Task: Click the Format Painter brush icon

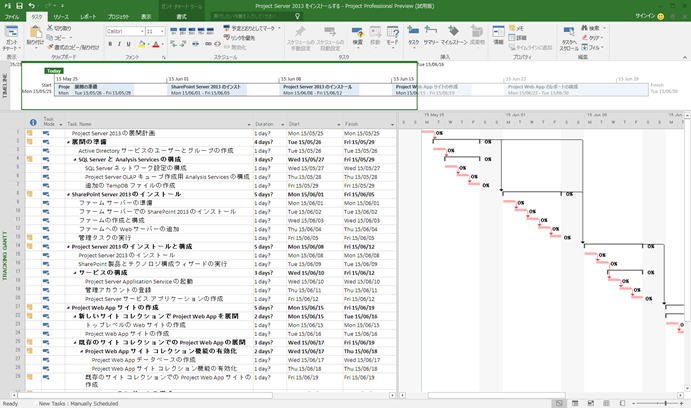Action: (50, 47)
